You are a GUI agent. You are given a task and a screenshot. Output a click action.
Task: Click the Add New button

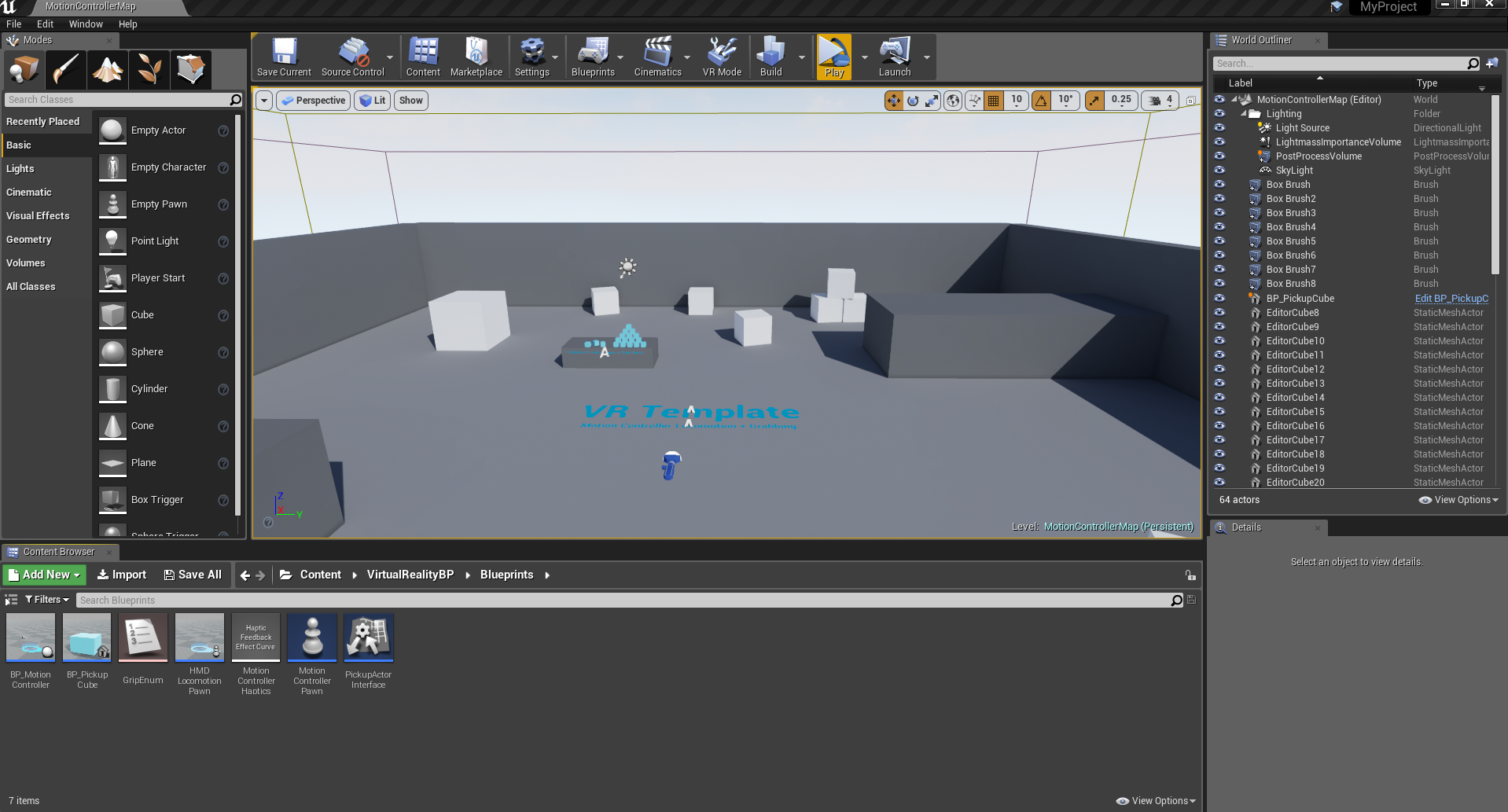pyautogui.click(x=45, y=575)
